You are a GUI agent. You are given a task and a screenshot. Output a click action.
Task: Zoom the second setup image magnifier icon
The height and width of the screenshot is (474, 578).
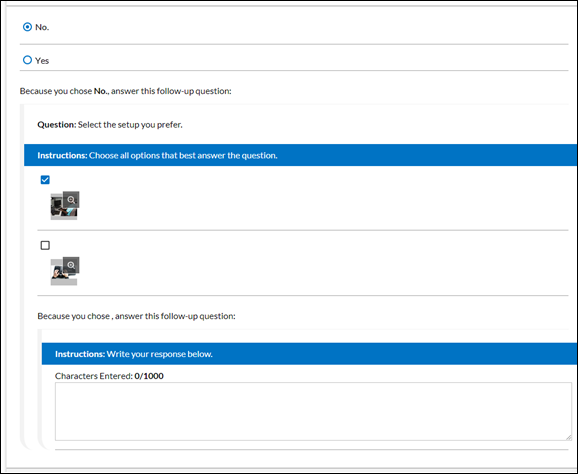point(71,265)
